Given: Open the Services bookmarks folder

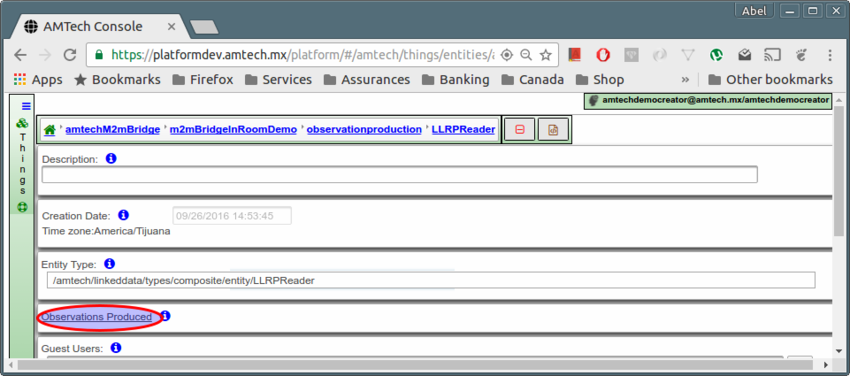Looking at the screenshot, I should [x=279, y=80].
